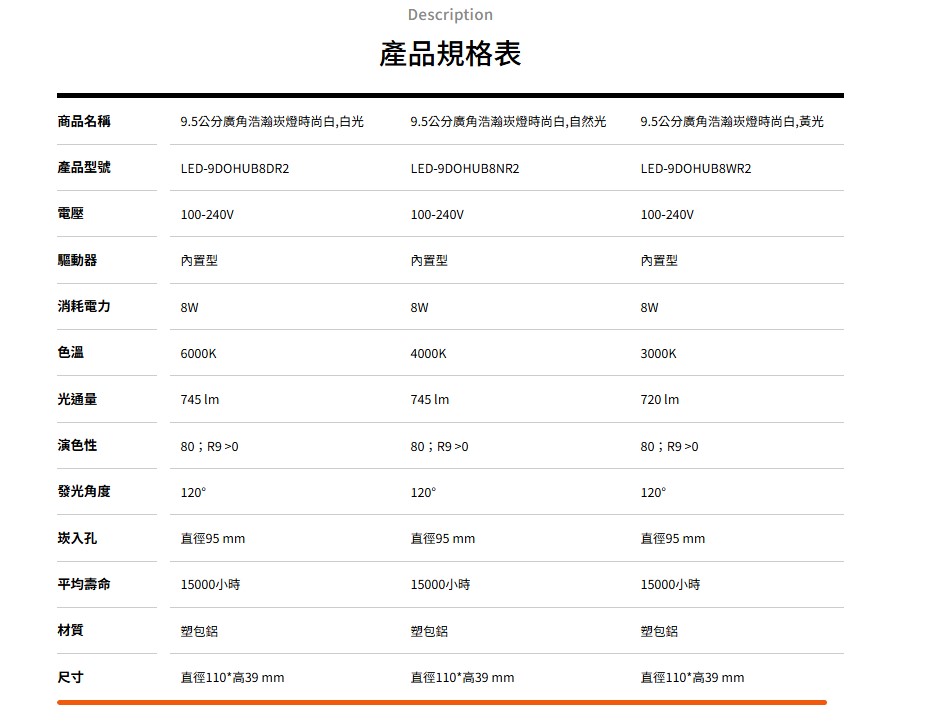Screen dimensions: 925x727
Task: Click 15000小時 in the LED-9DOHUB8DR2 column
Action: [210, 584]
